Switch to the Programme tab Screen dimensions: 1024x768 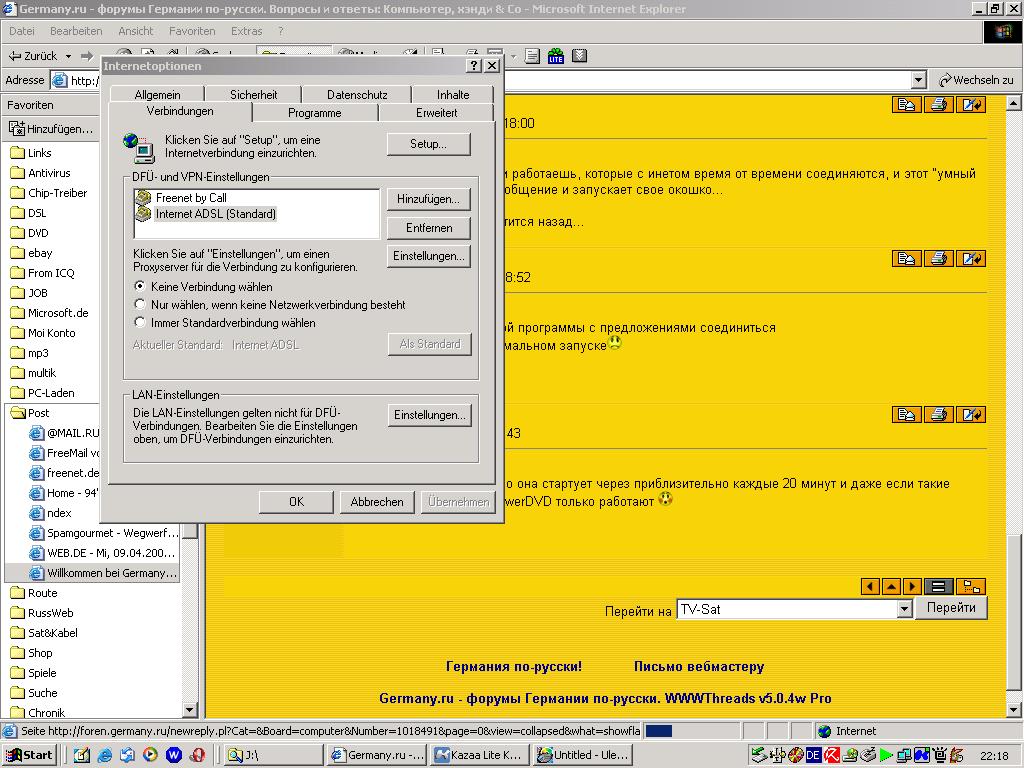(x=315, y=113)
